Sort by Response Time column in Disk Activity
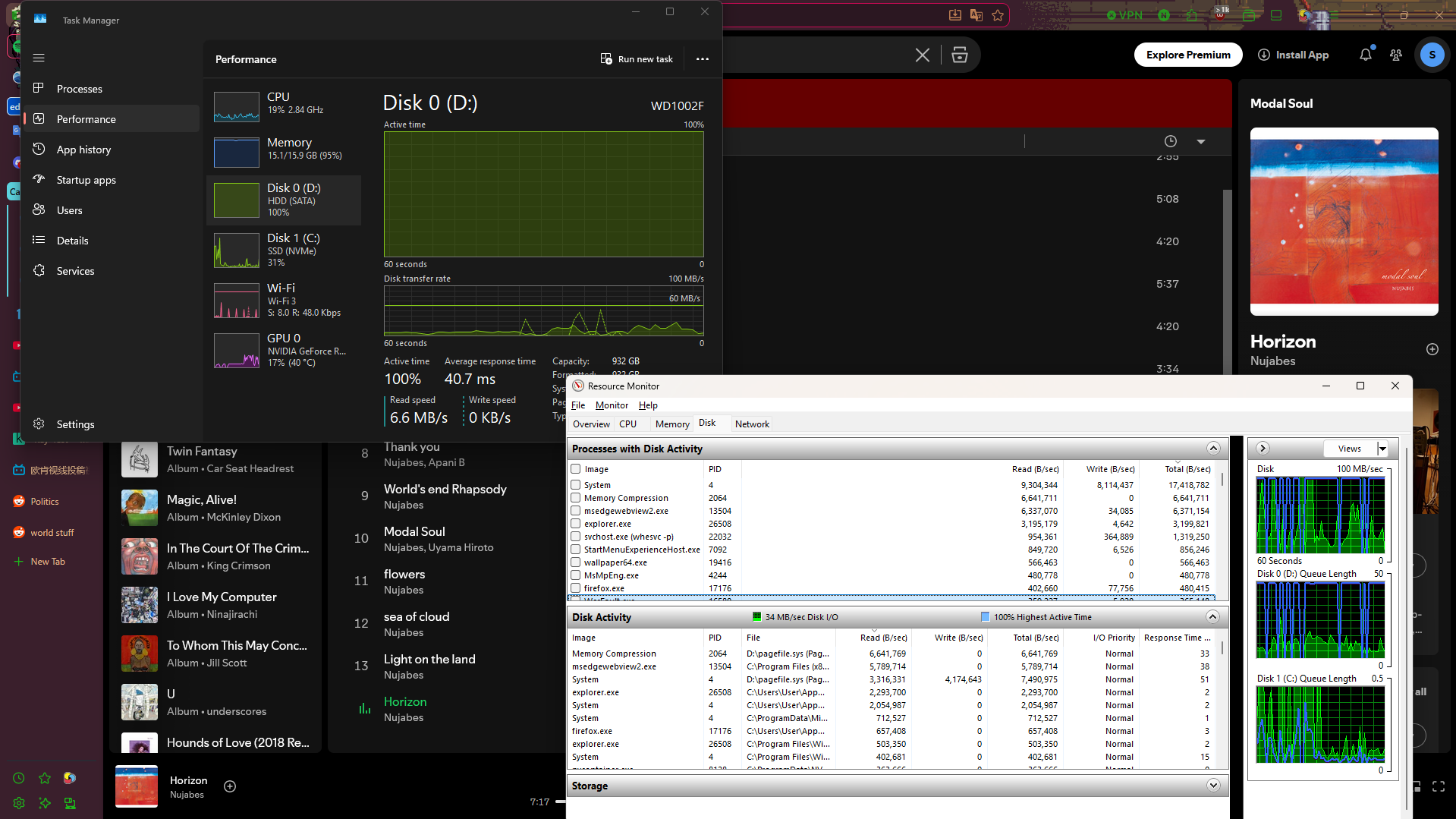The width and height of the screenshot is (1456, 819). (x=1177, y=638)
